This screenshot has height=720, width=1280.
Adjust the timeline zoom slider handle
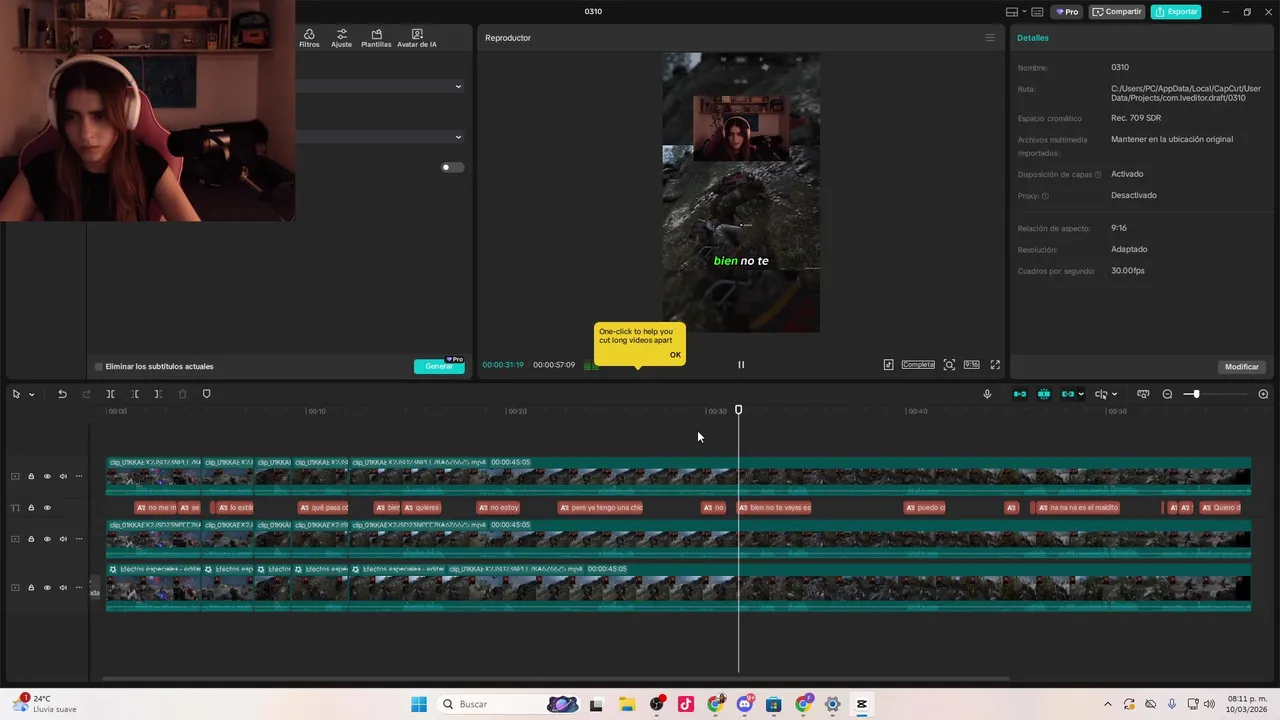[1195, 394]
